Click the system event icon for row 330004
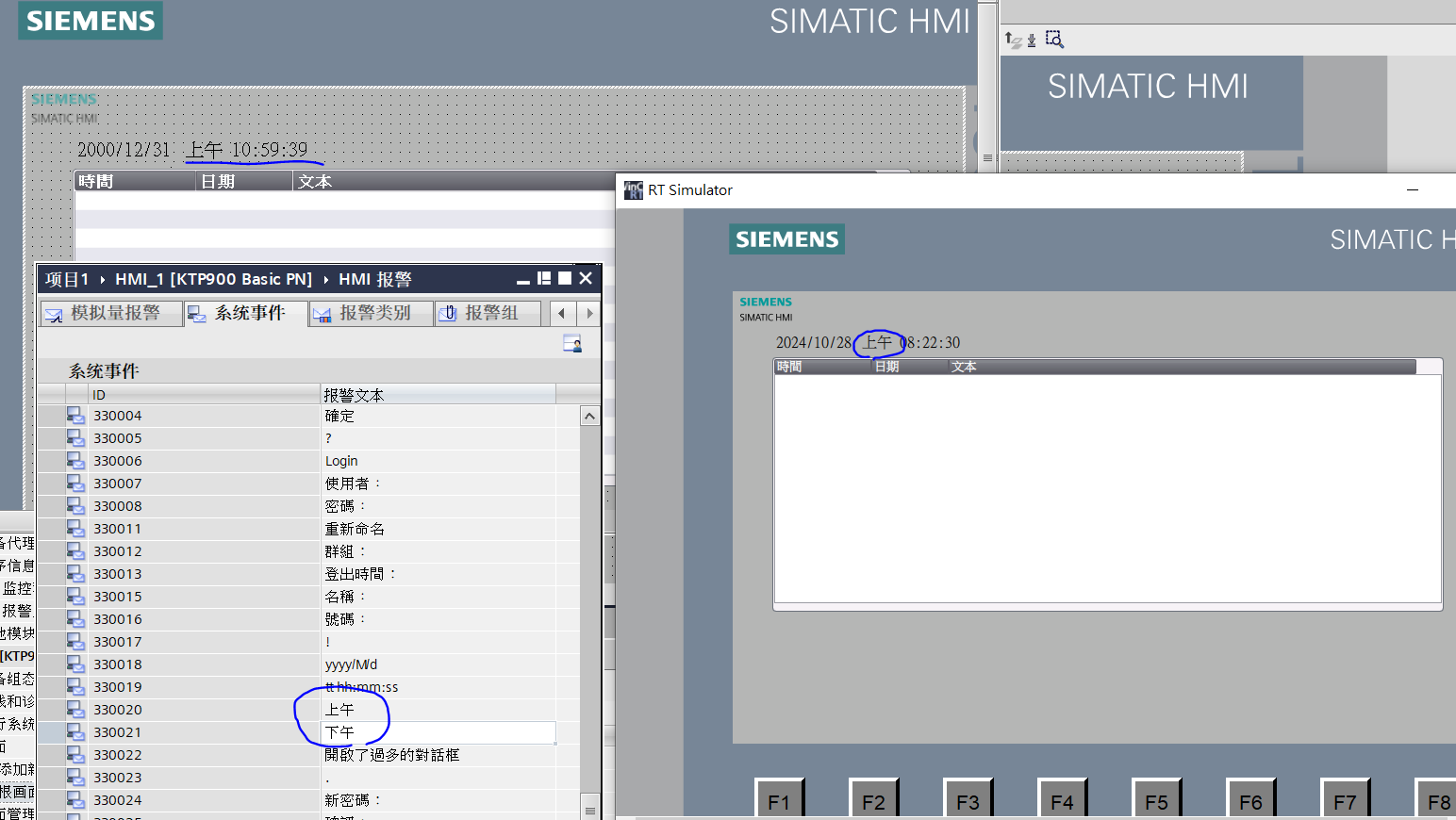The height and width of the screenshot is (820, 1456). click(75, 415)
